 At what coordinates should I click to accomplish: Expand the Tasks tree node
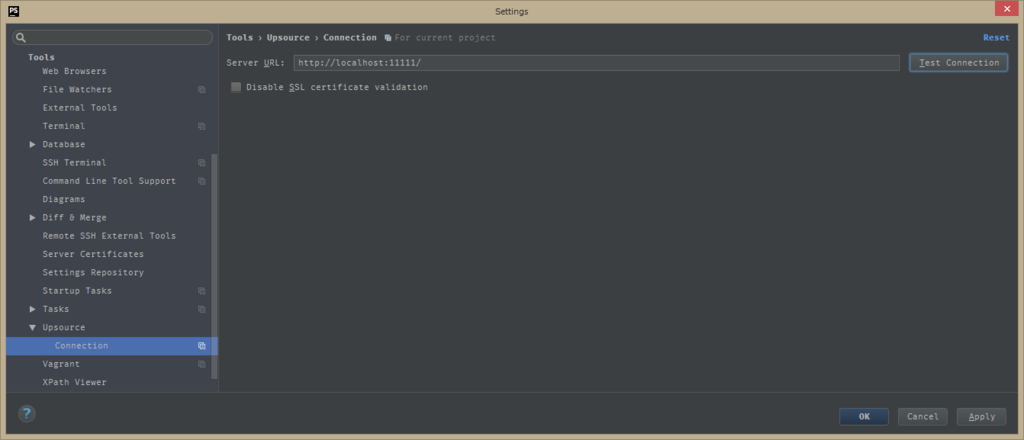[33, 309]
